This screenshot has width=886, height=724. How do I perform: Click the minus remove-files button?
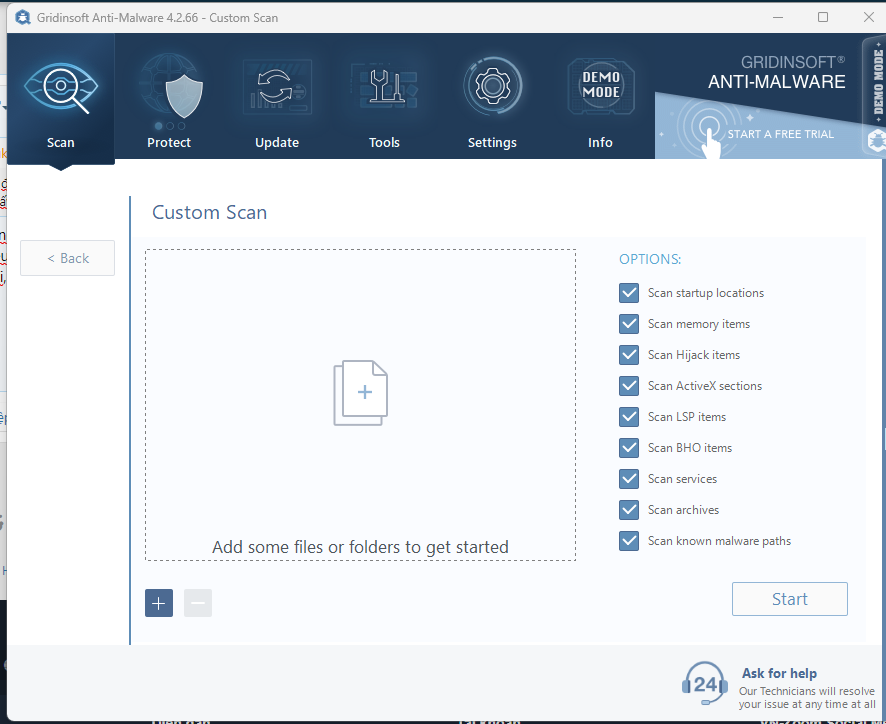click(198, 603)
